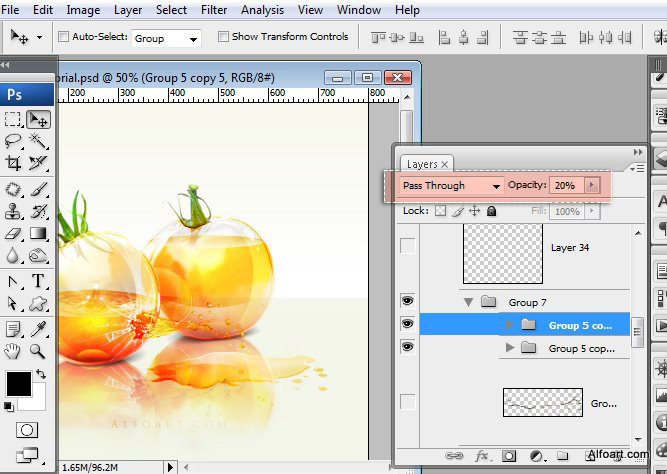The height and width of the screenshot is (474, 667).
Task: Select the Hand tool
Action: pos(13,351)
